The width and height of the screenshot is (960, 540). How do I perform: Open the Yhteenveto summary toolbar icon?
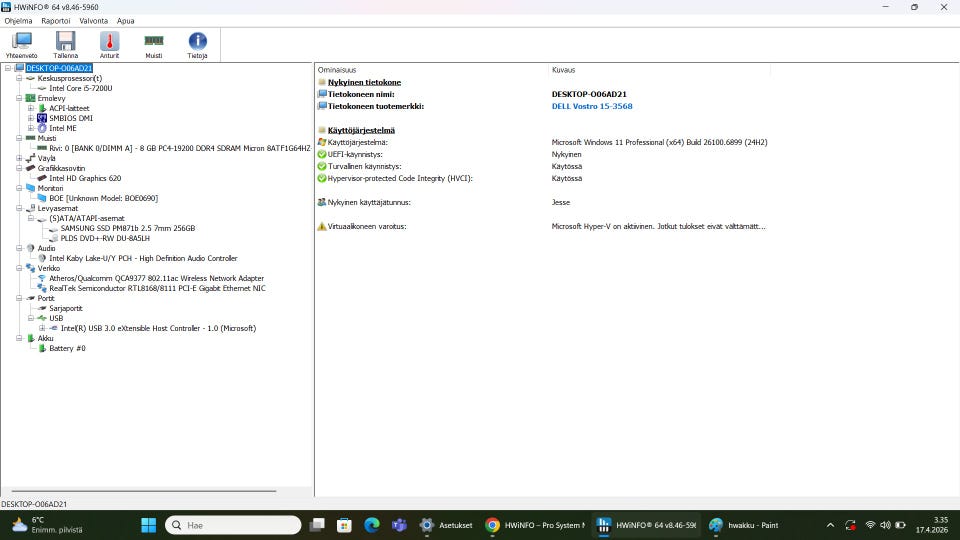21,45
